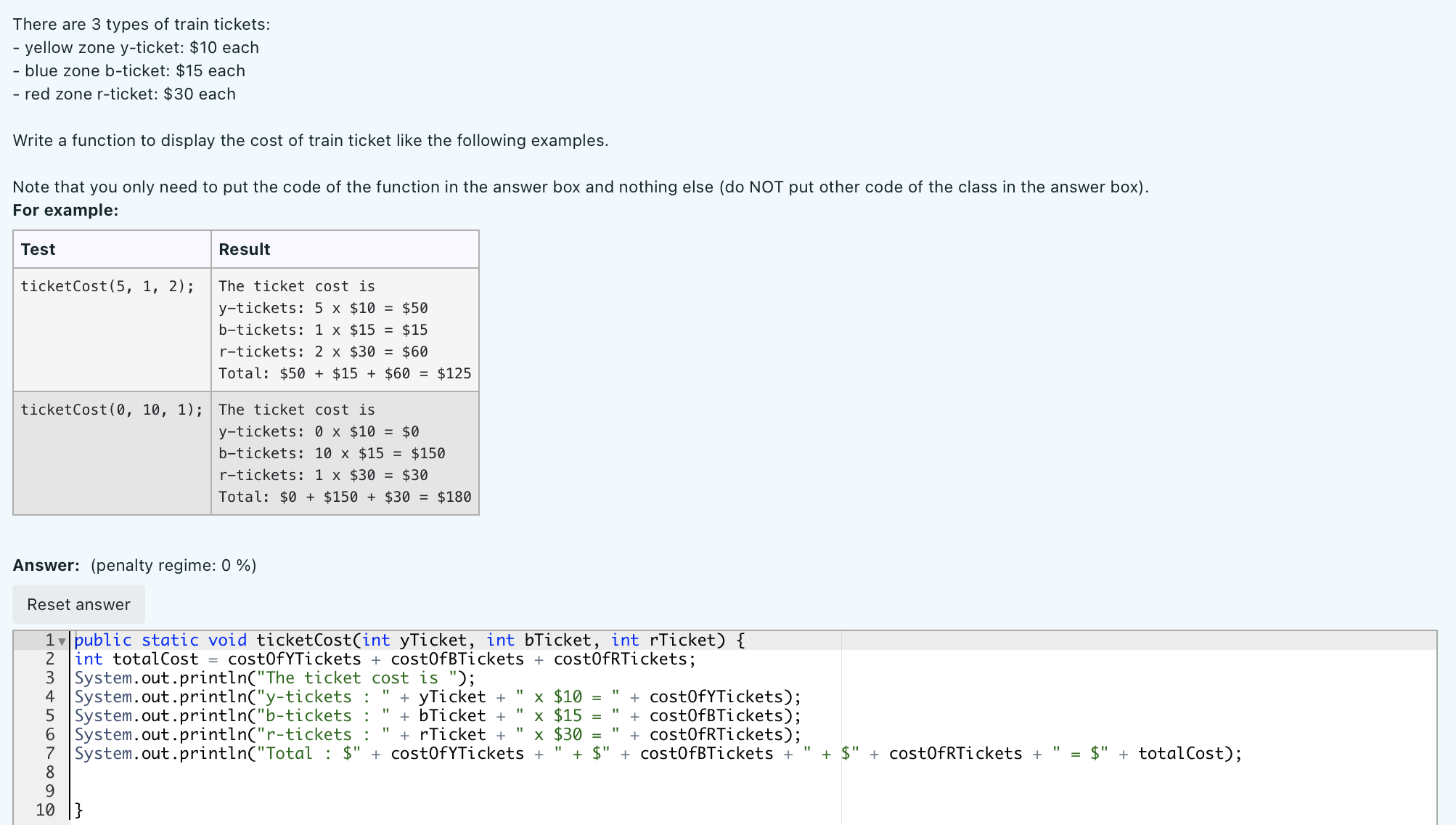Image resolution: width=1456 pixels, height=825 pixels.
Task: Click the Reset answer button
Action: point(78,603)
